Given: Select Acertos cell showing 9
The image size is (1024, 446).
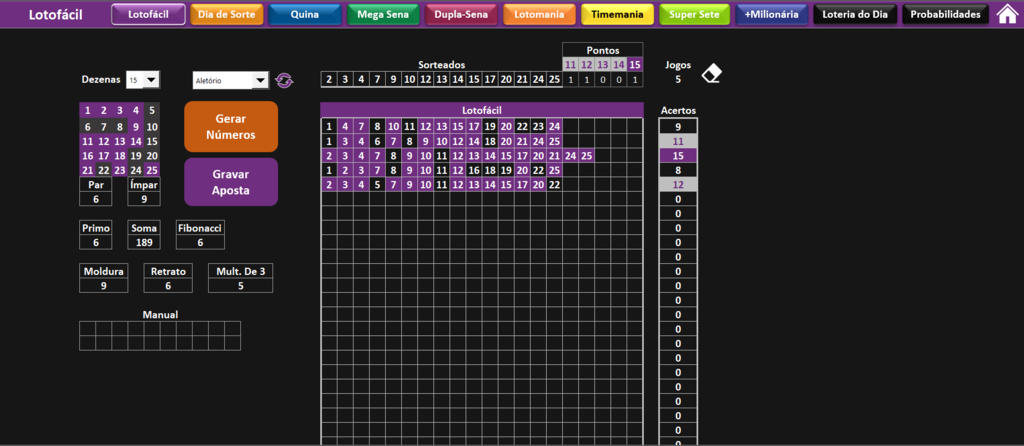Looking at the screenshot, I should 678,127.
